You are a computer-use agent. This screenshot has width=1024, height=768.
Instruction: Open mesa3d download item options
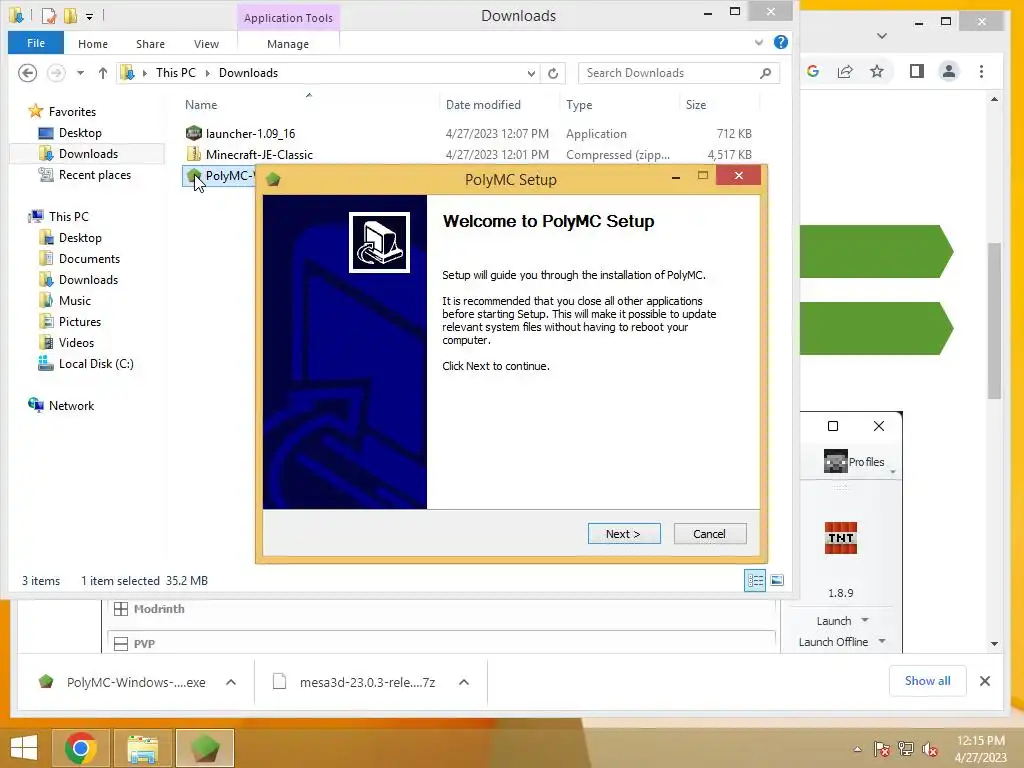464,682
